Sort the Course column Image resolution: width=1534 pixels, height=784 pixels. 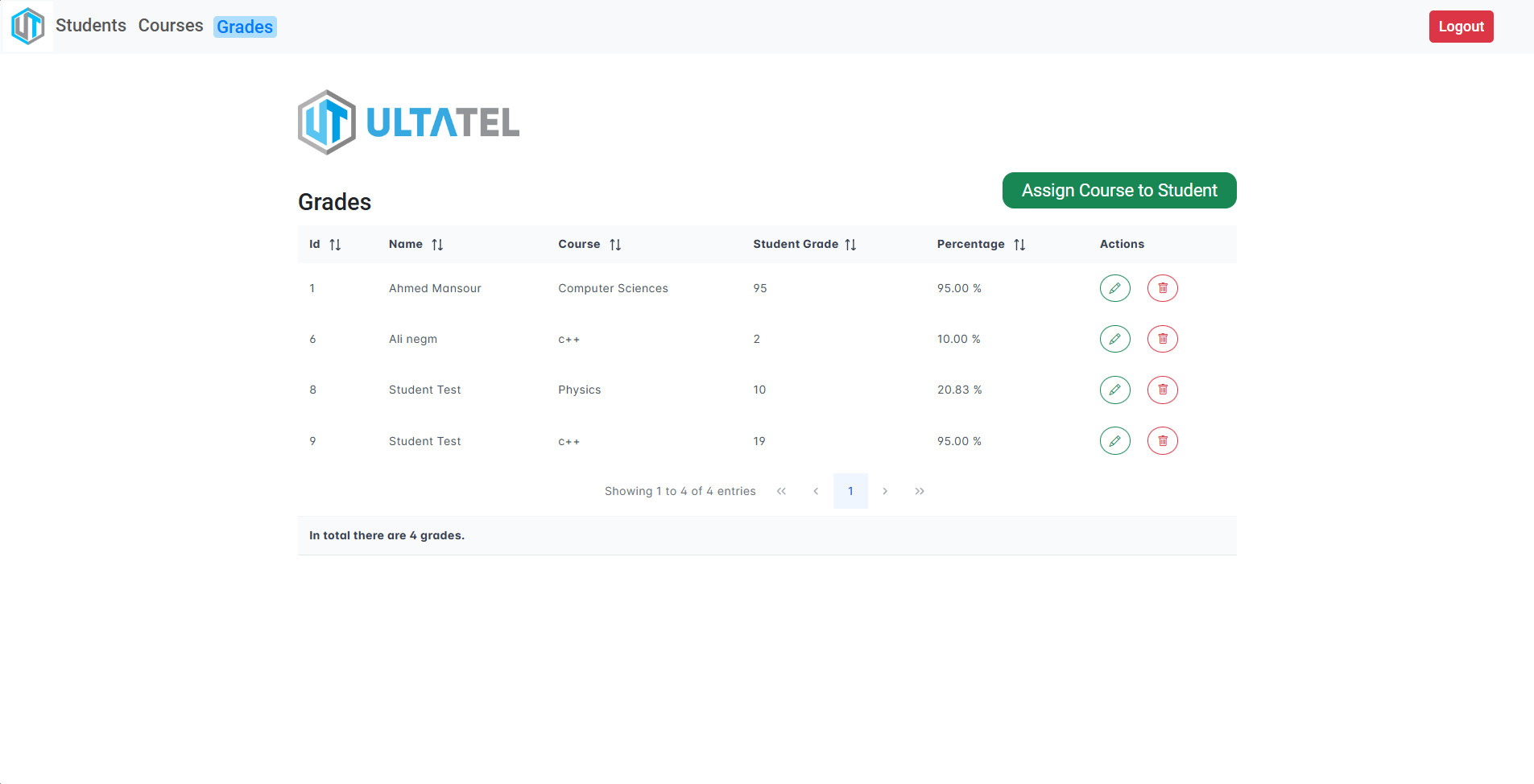[616, 244]
